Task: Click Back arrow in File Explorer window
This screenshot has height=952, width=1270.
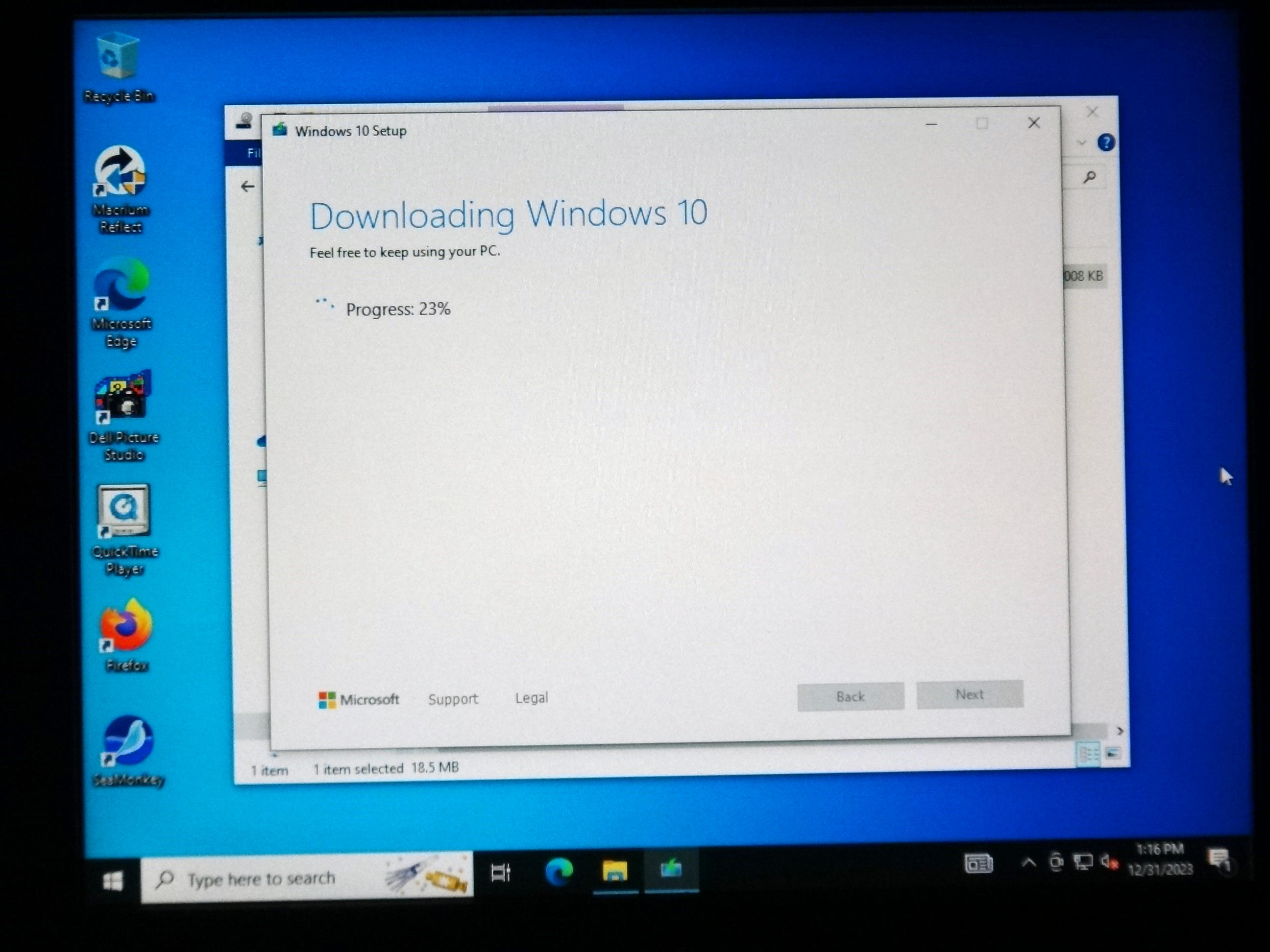Action: pyautogui.click(x=247, y=187)
